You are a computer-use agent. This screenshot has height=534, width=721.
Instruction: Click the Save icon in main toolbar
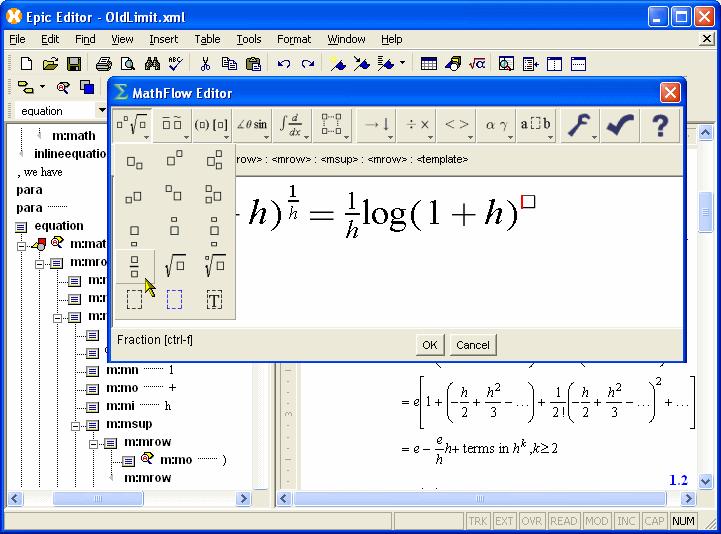[74, 64]
